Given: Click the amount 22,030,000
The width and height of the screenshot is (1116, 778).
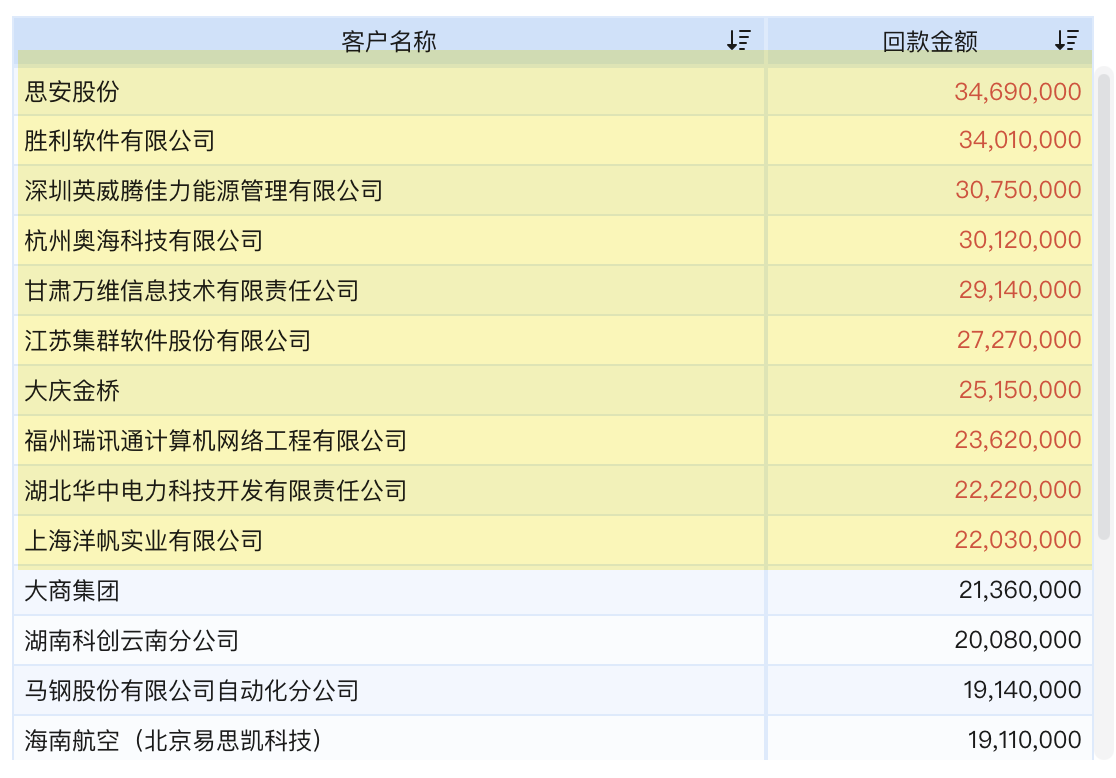Looking at the screenshot, I should [1018, 540].
